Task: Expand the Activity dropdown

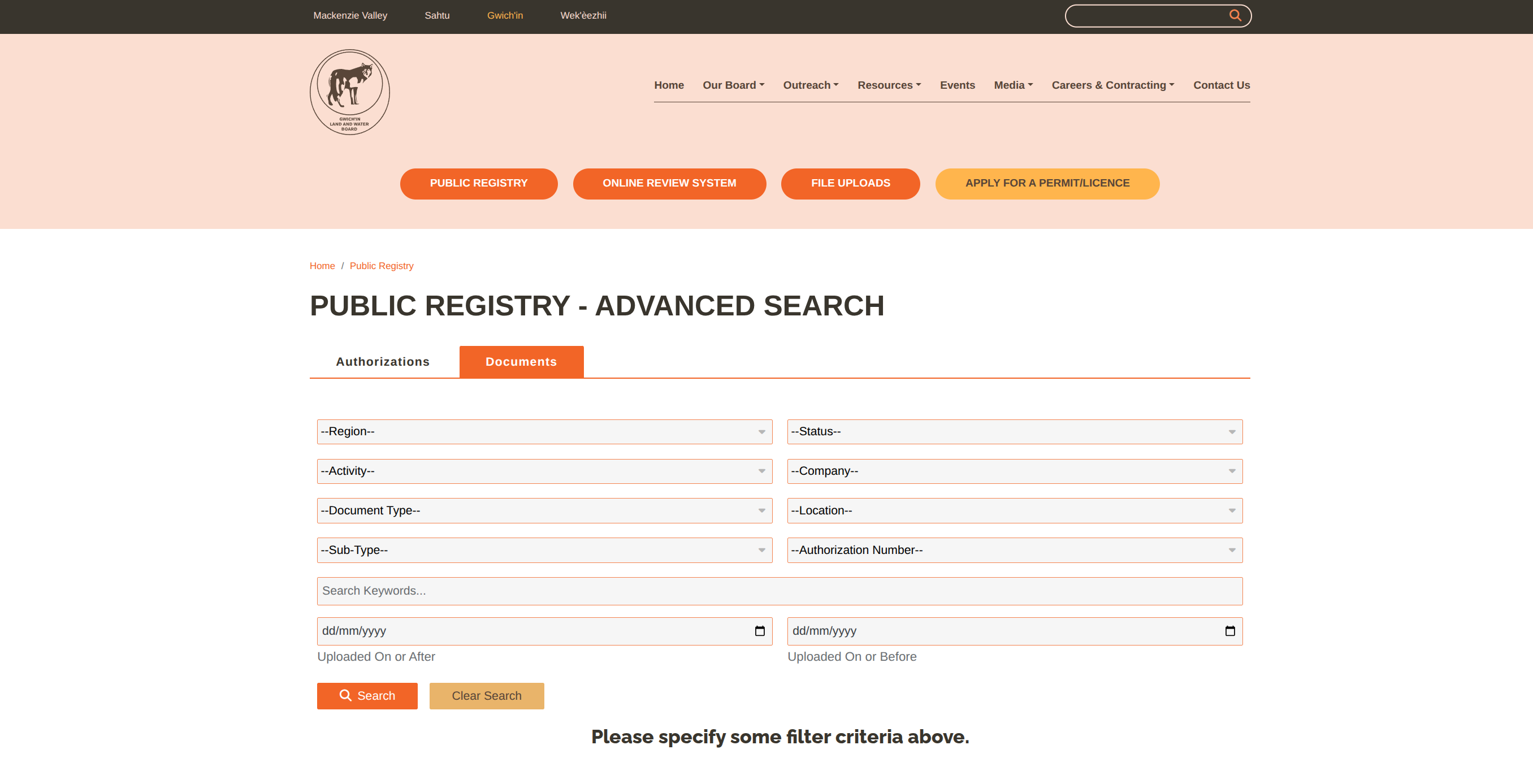Action: (544, 471)
